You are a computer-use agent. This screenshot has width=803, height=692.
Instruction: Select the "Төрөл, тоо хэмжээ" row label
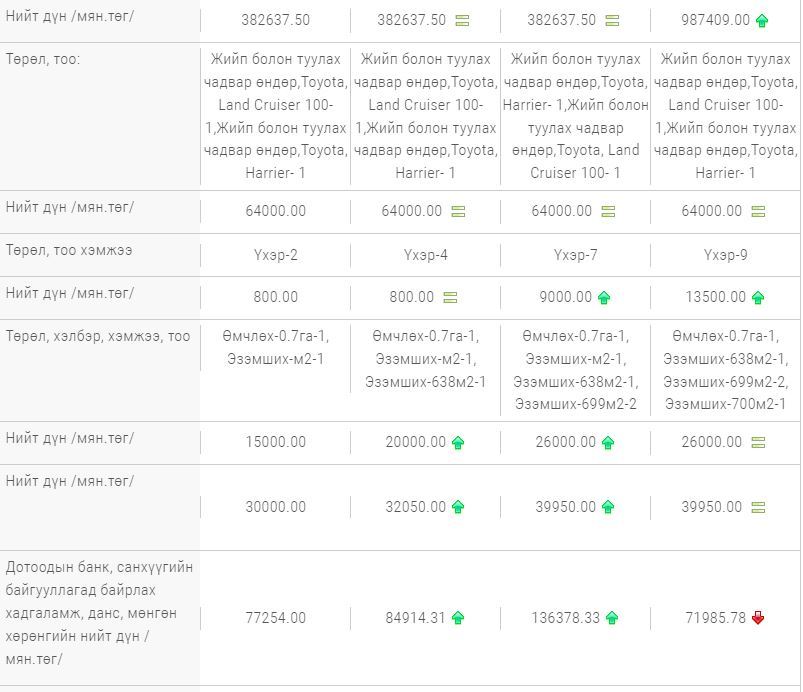point(68,250)
